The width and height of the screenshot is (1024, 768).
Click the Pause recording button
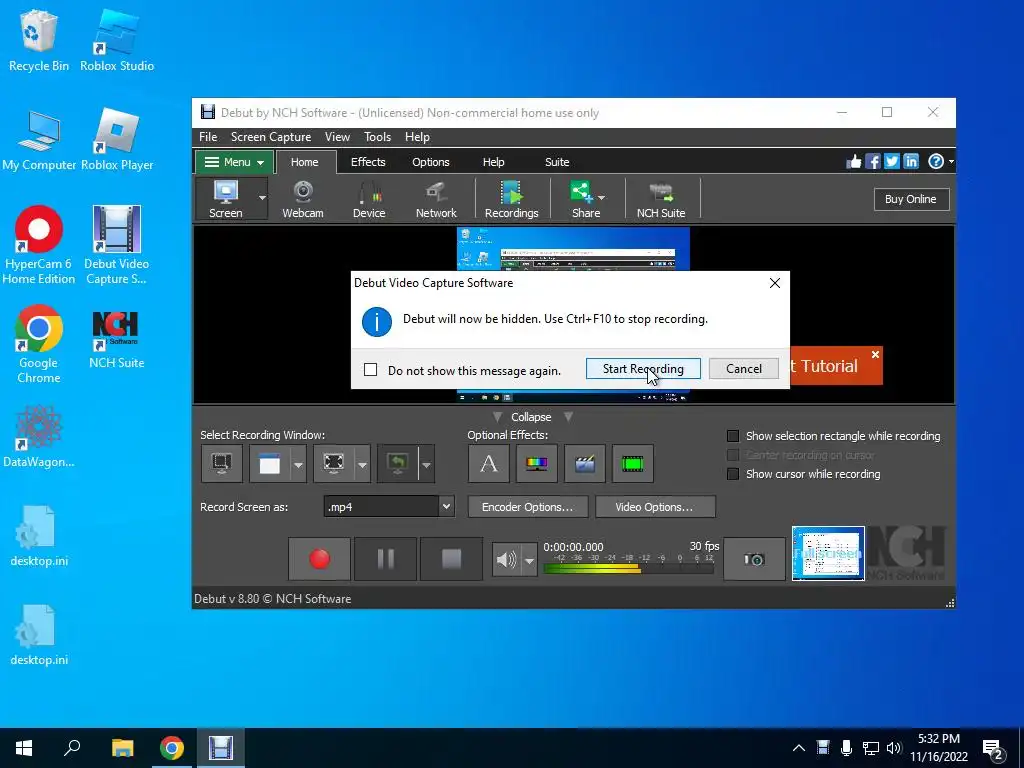(385, 559)
